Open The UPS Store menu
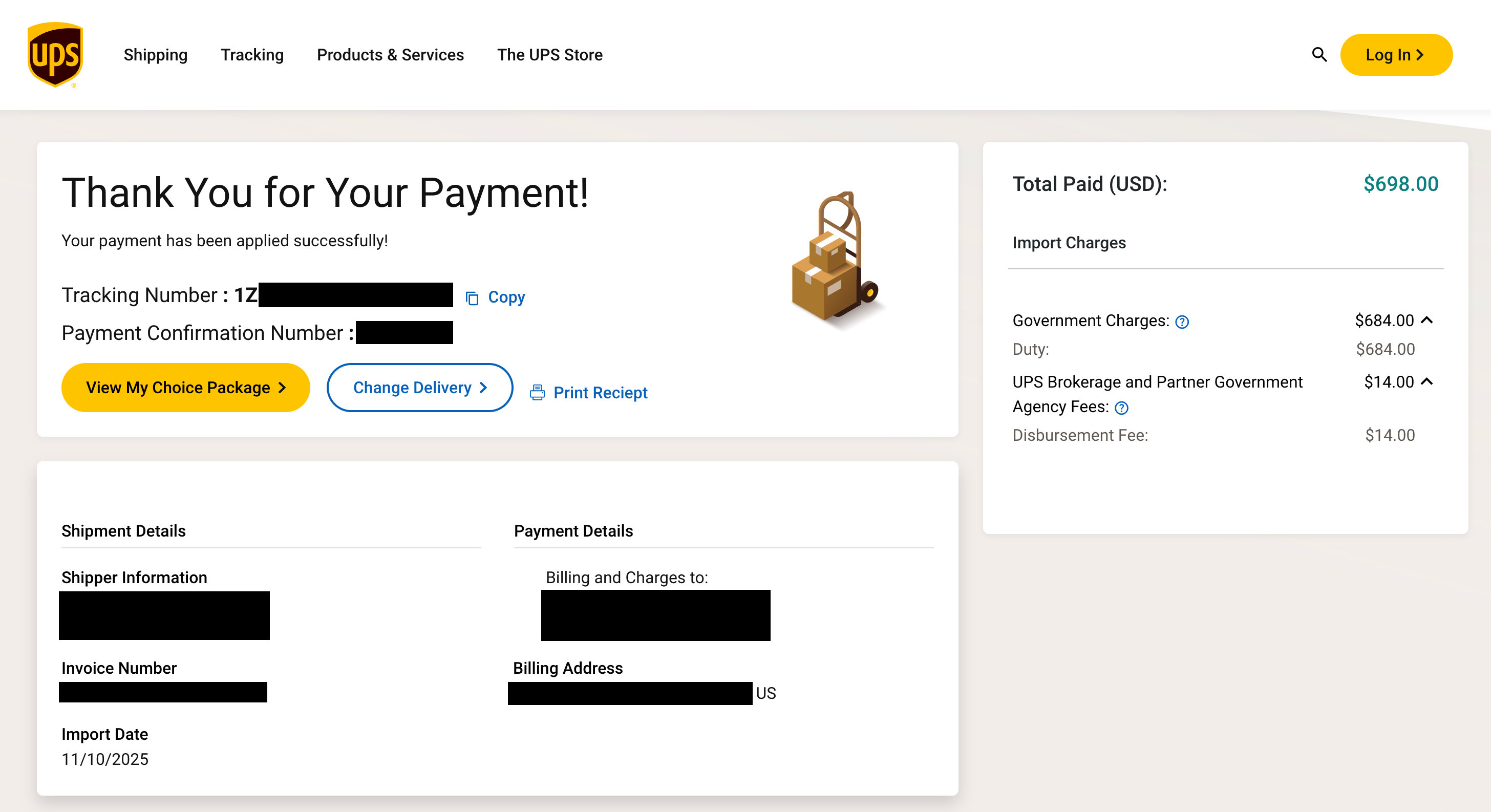This screenshot has width=1491, height=812. point(549,55)
